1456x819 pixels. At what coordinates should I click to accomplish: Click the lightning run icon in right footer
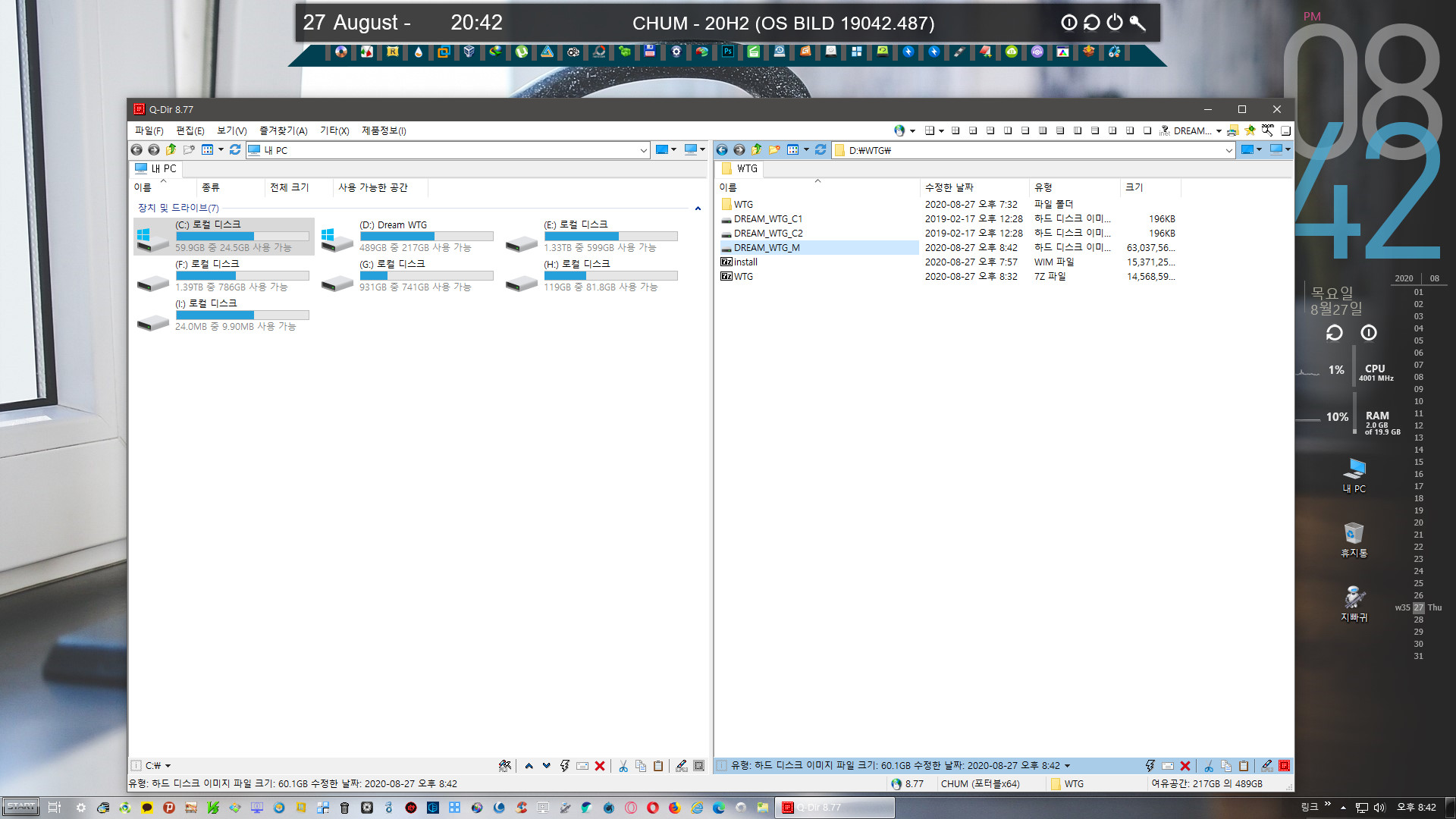[x=1150, y=766]
